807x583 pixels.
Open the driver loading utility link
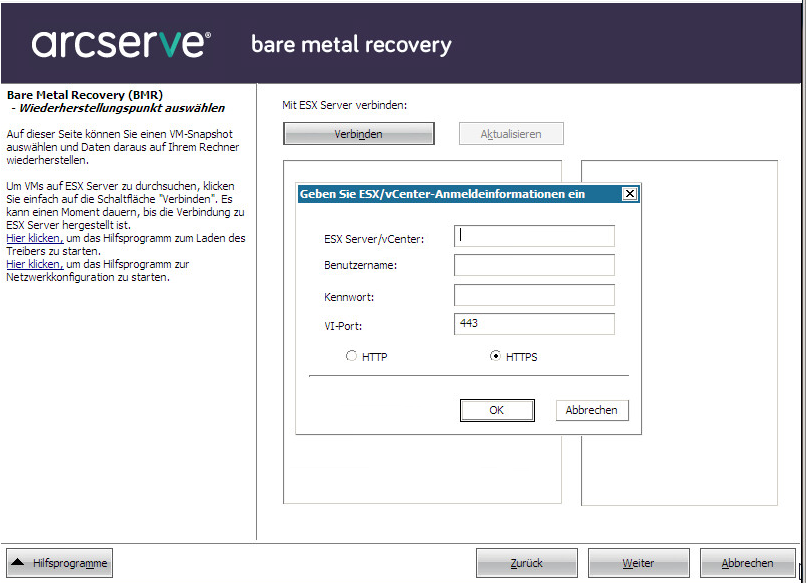point(34,238)
